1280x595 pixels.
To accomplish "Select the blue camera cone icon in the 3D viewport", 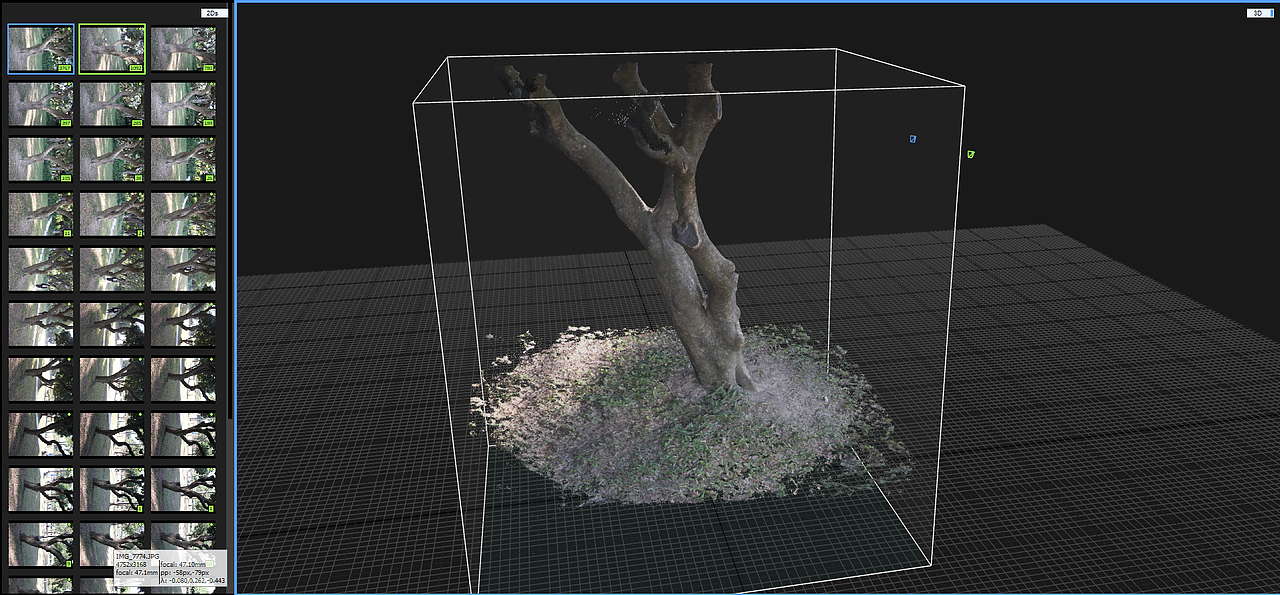I will [x=911, y=140].
